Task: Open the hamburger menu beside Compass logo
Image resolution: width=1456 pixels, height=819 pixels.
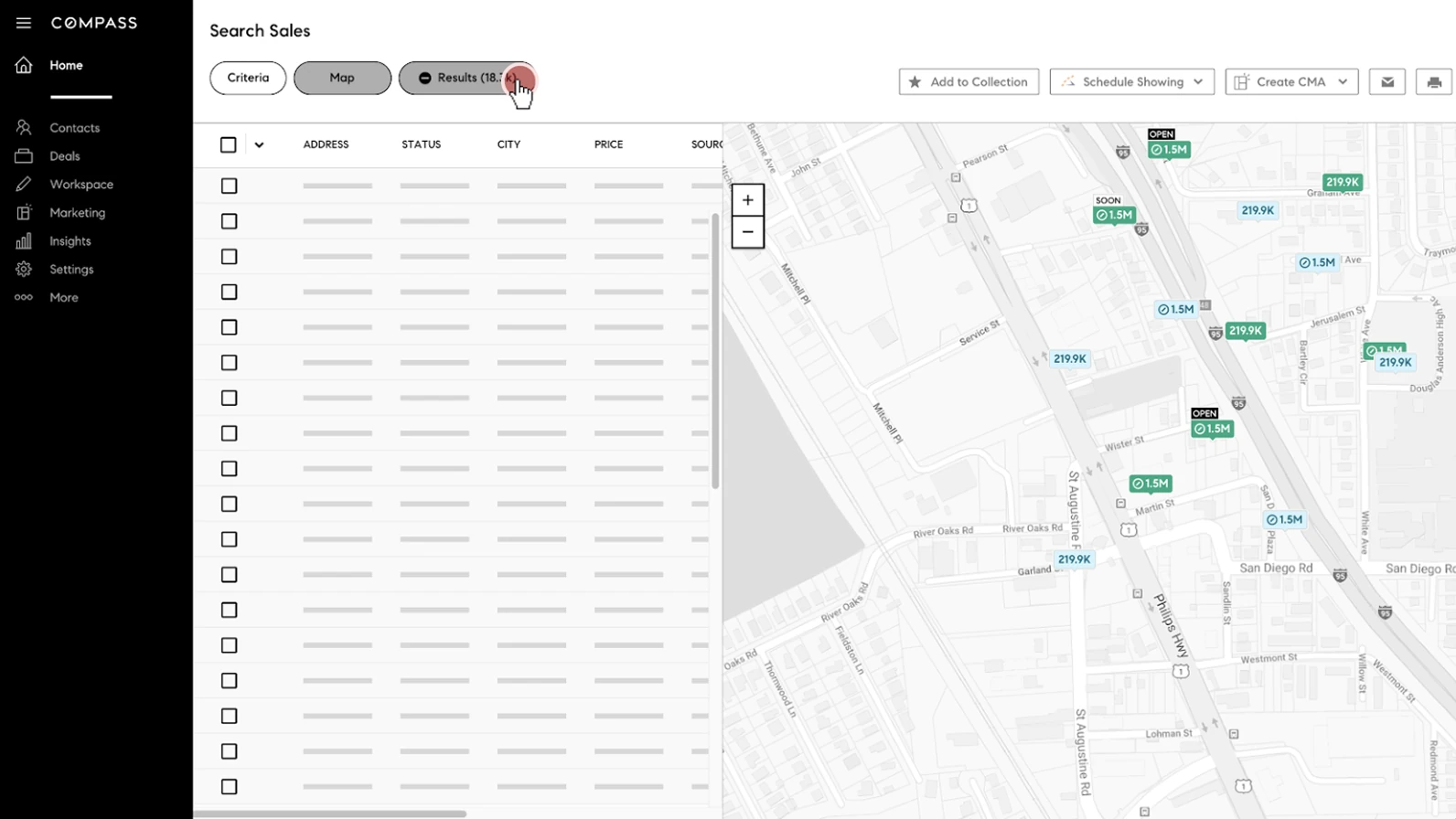Action: pos(24,23)
